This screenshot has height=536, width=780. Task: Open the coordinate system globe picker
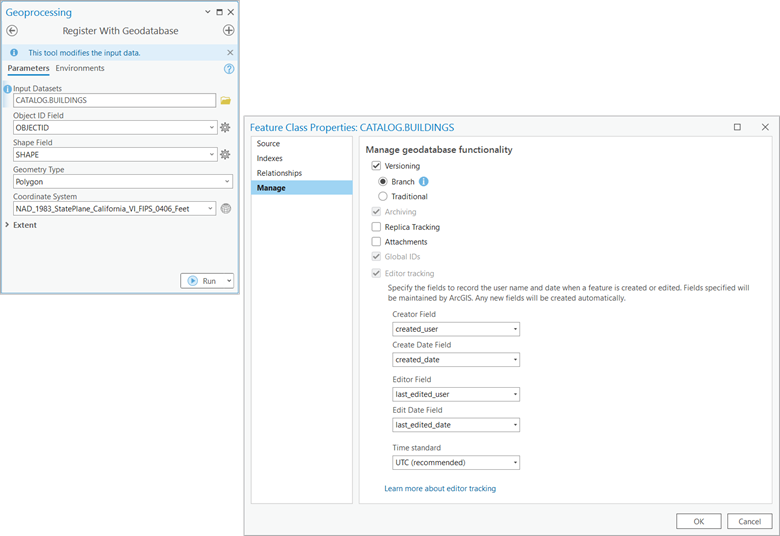[x=226, y=209]
